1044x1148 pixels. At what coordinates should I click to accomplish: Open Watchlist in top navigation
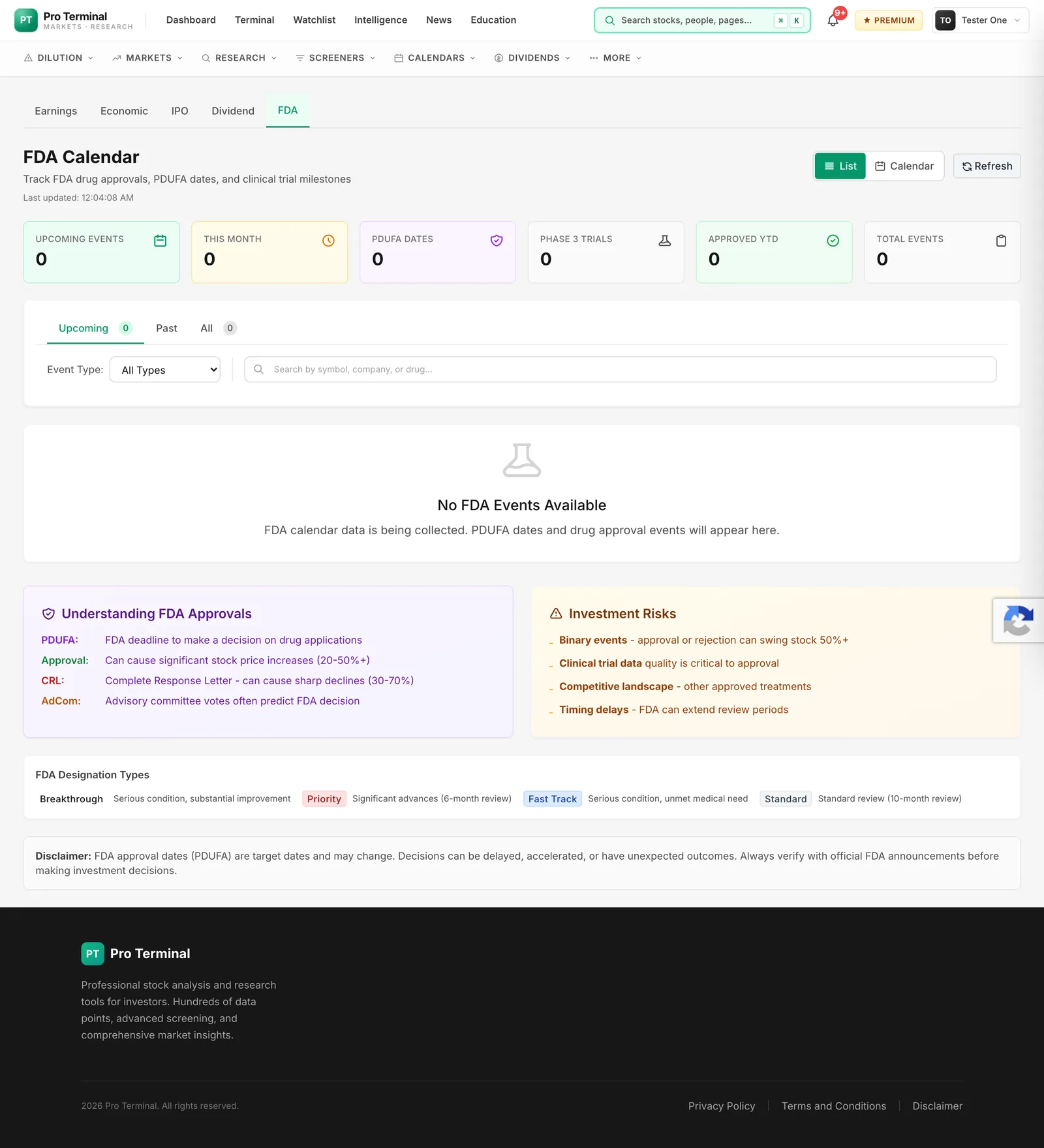coord(315,20)
